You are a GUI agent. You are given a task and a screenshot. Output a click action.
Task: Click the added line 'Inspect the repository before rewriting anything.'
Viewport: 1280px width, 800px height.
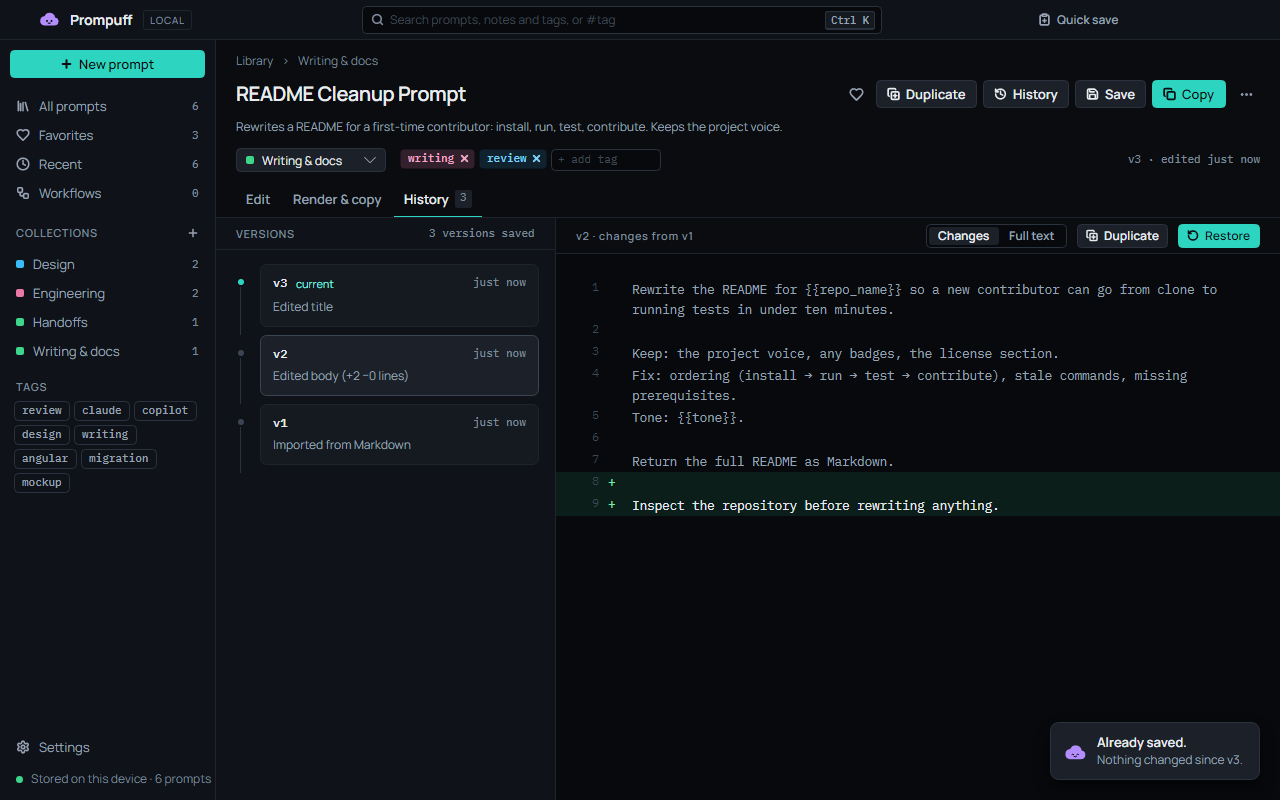click(x=815, y=505)
